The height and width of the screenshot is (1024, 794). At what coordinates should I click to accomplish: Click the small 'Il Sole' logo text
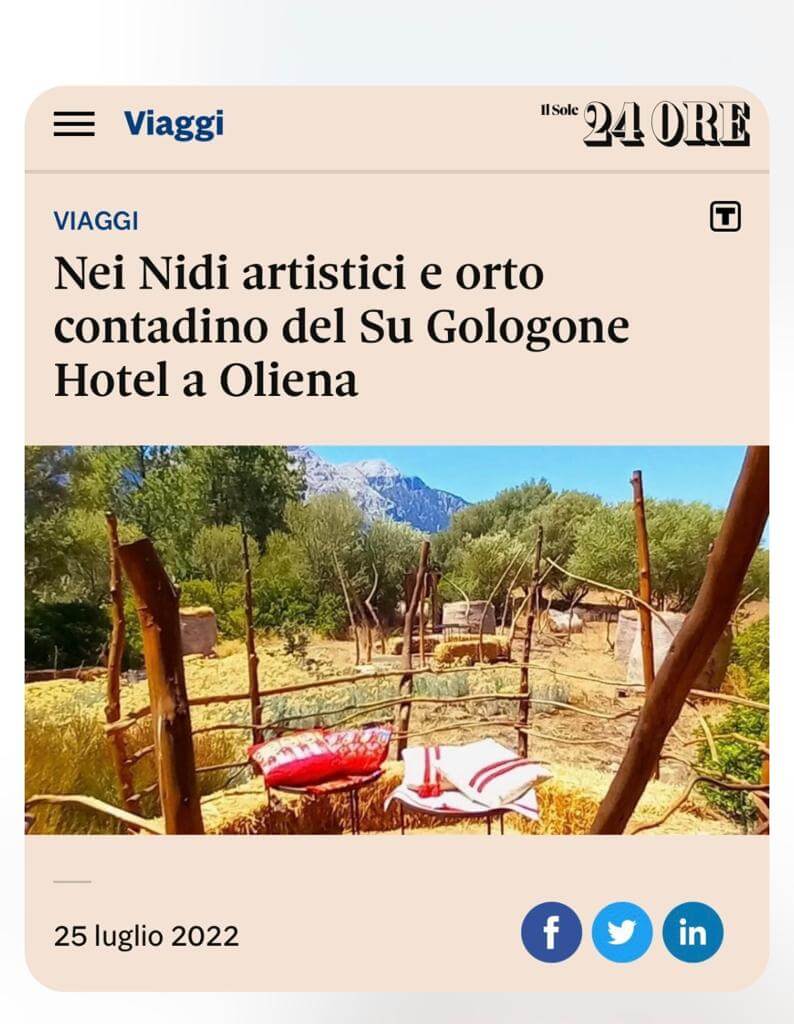[559, 110]
